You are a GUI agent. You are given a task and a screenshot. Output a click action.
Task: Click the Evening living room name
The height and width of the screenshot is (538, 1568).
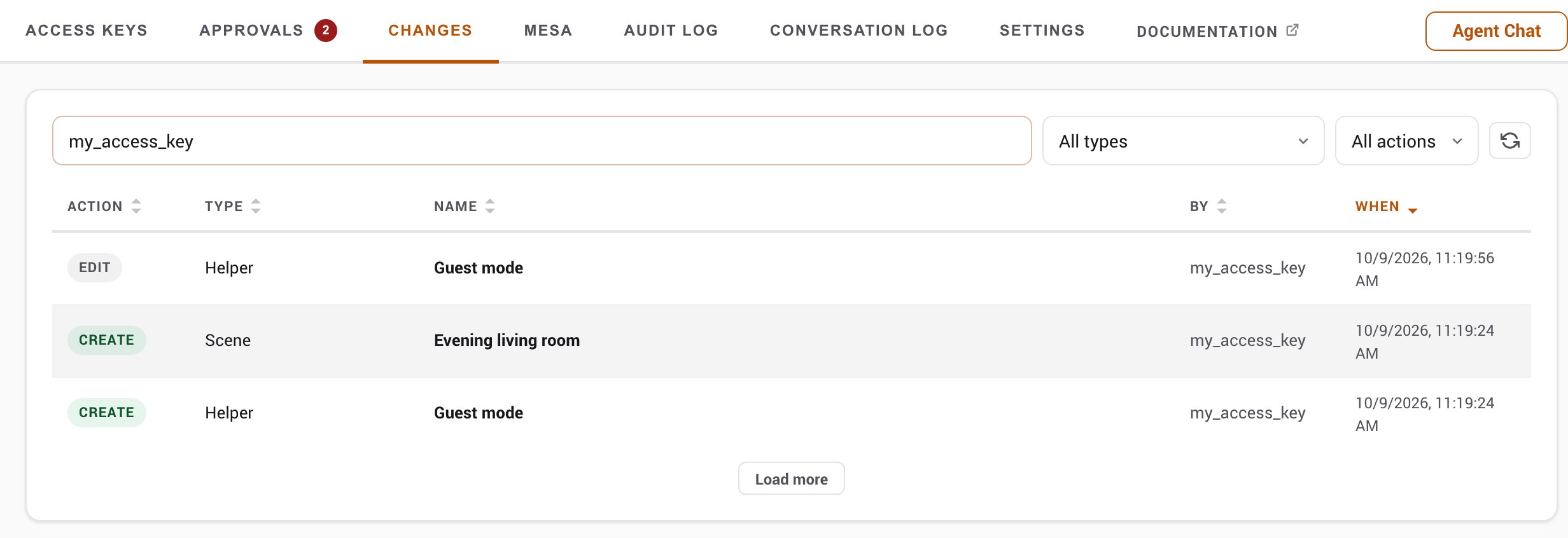coord(507,340)
